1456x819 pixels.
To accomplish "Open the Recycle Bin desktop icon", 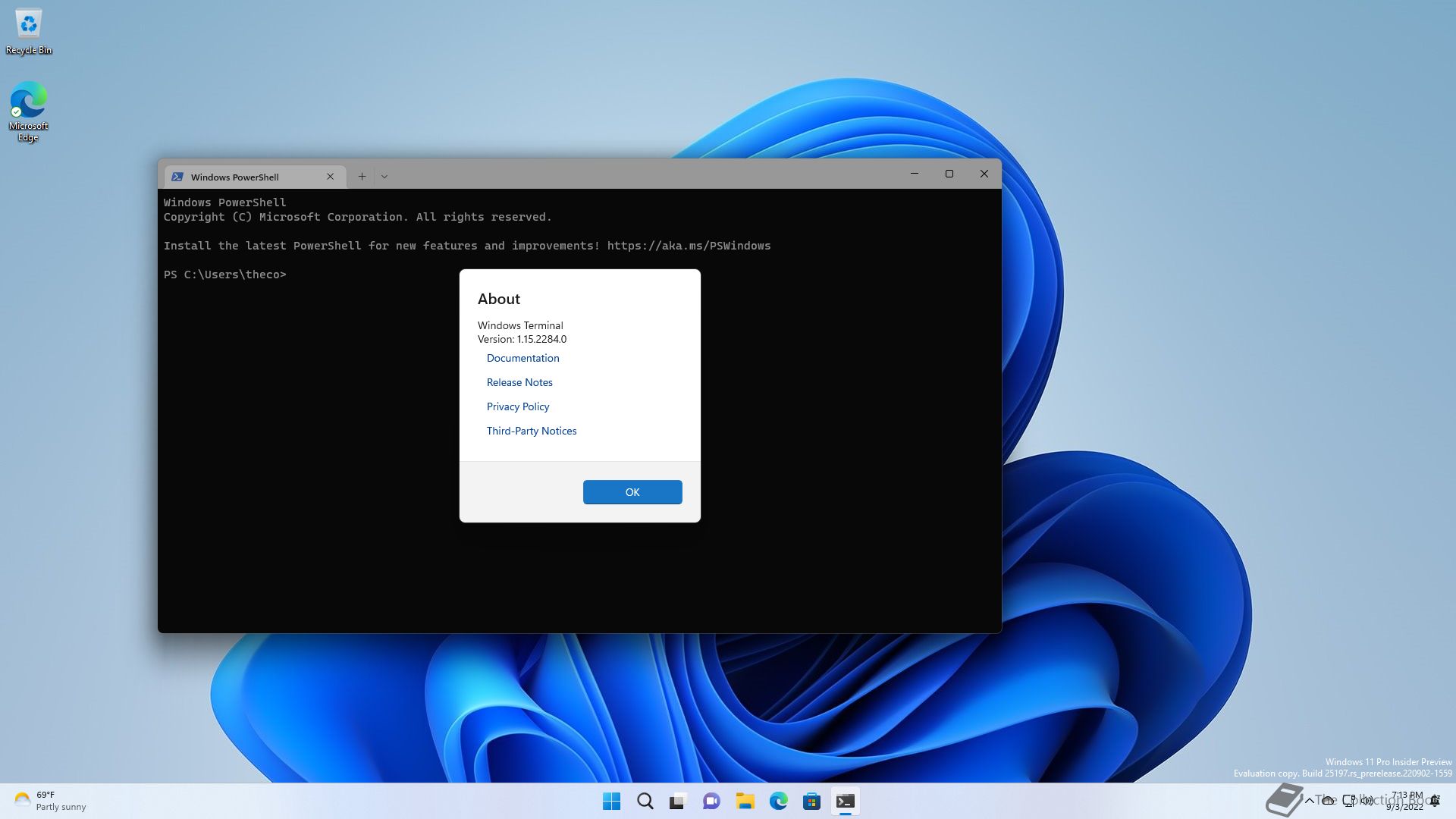I will tap(29, 32).
